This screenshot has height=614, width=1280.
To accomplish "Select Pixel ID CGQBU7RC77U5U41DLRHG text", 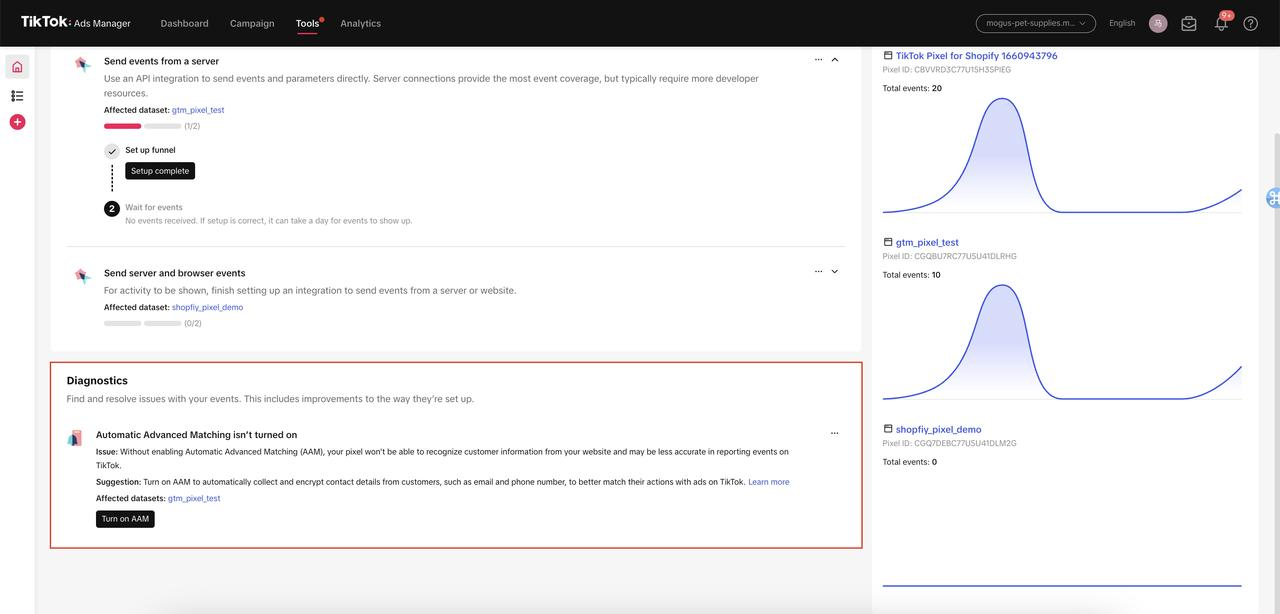I will pyautogui.click(x=949, y=256).
